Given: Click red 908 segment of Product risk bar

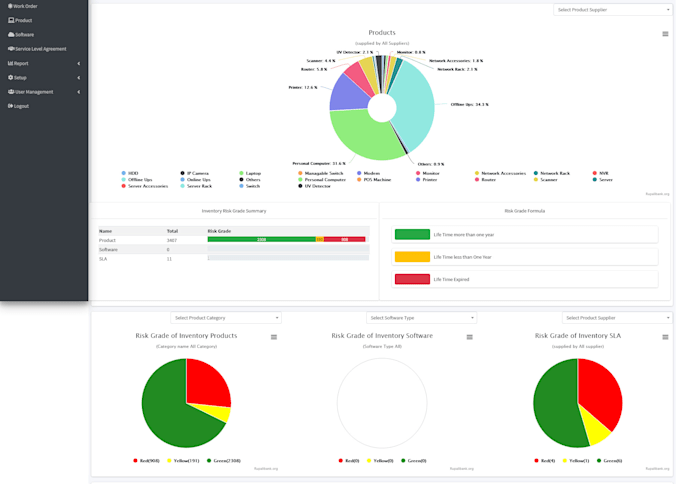Looking at the screenshot, I should (x=344, y=239).
